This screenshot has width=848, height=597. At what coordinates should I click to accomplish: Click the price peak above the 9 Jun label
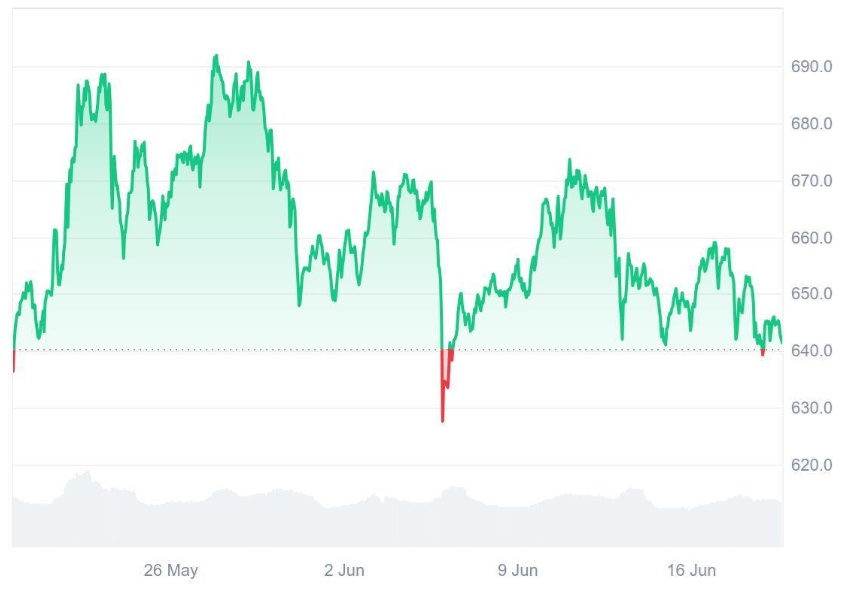[570, 160]
